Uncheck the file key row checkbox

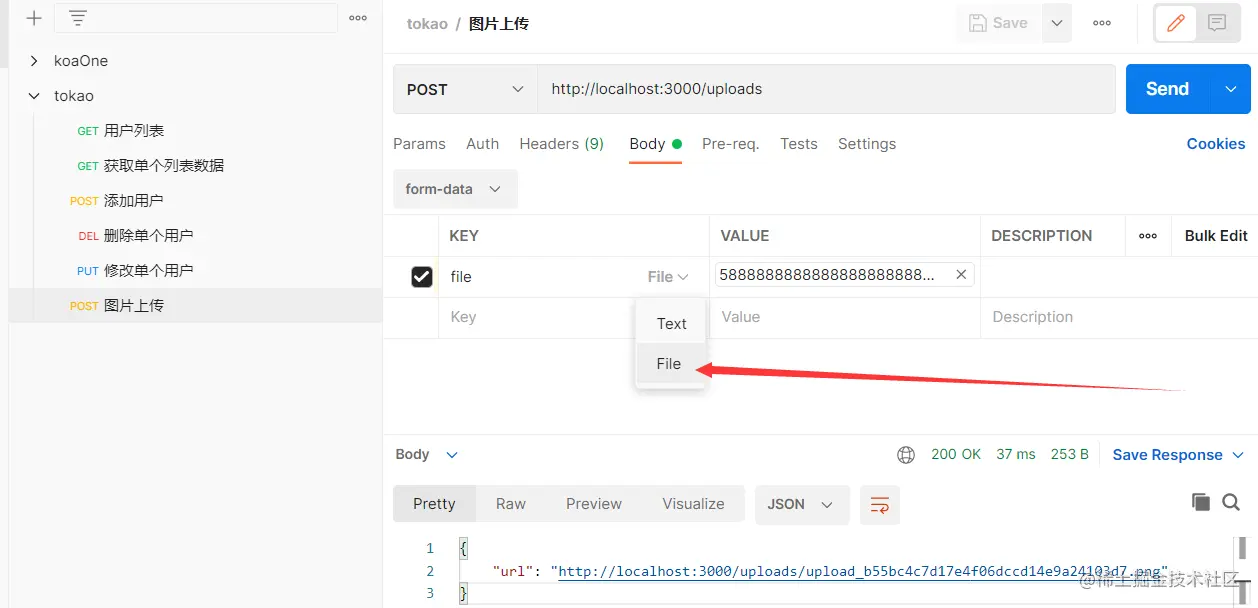point(422,277)
